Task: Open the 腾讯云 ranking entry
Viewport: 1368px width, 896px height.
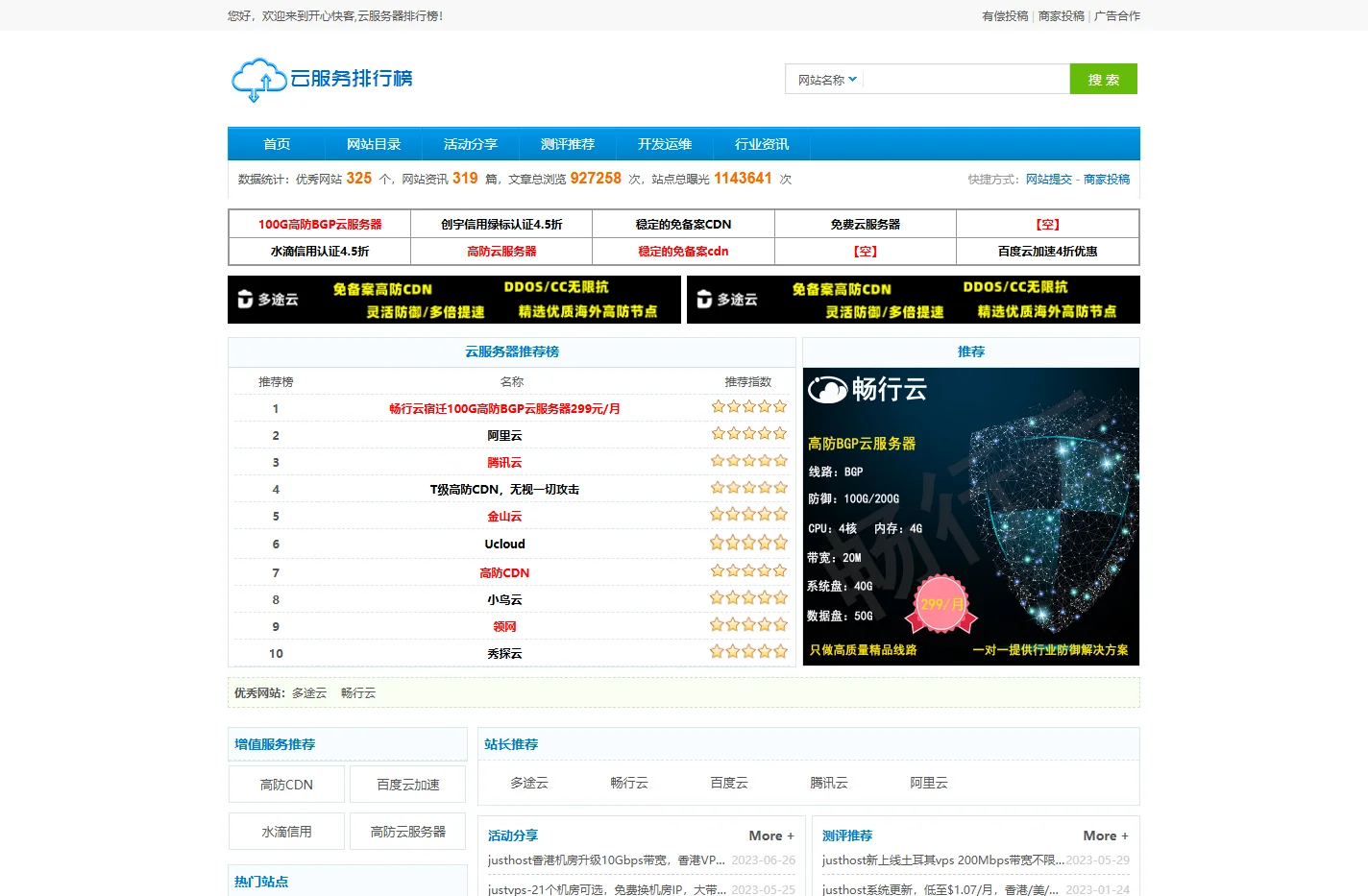Action: (x=504, y=462)
